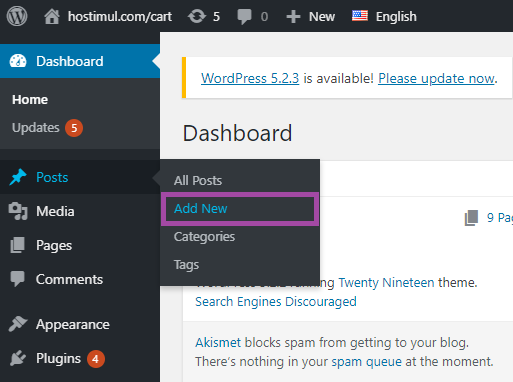Click the updates refresh icon in admin bar

pyautogui.click(x=197, y=16)
